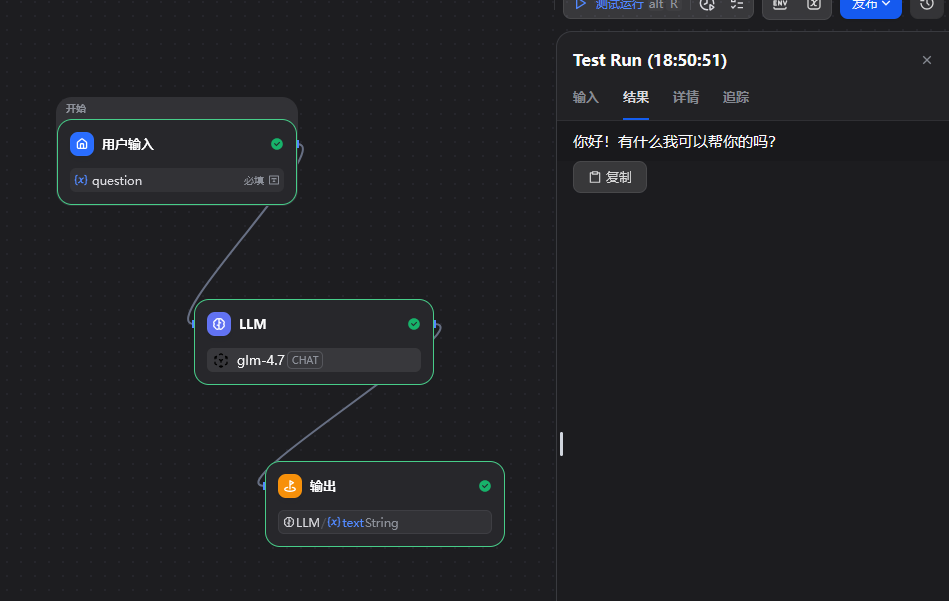This screenshot has height=601, width=949.
Task: Click the glm-4.7 model icon
Action: (x=221, y=360)
